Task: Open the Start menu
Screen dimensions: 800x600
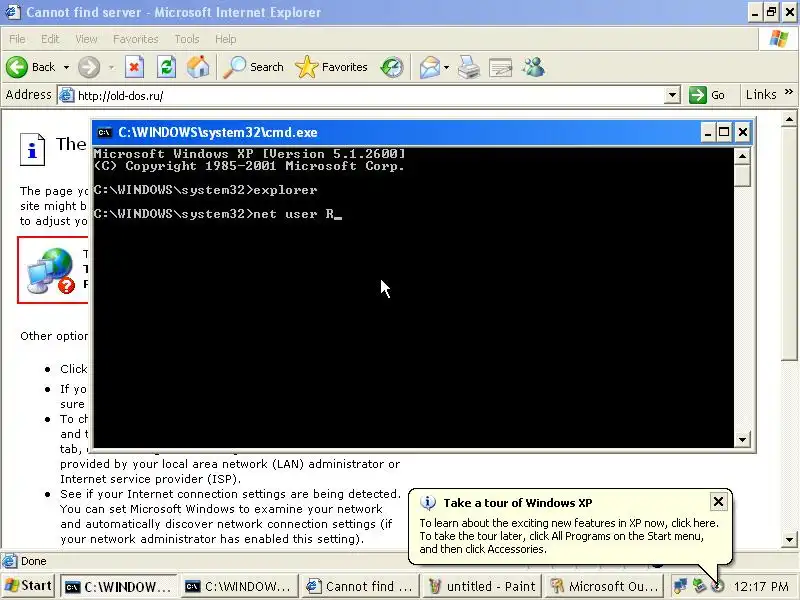Action: pos(28,586)
